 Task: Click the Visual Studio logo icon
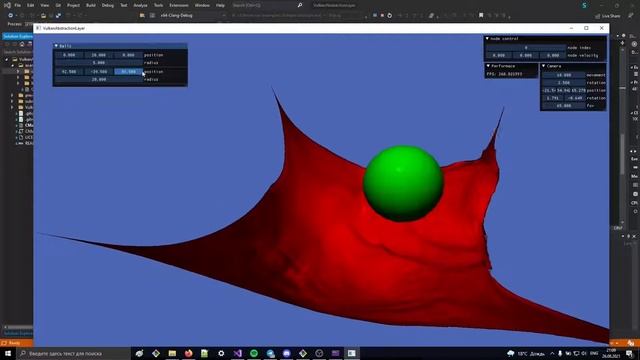(7, 5)
